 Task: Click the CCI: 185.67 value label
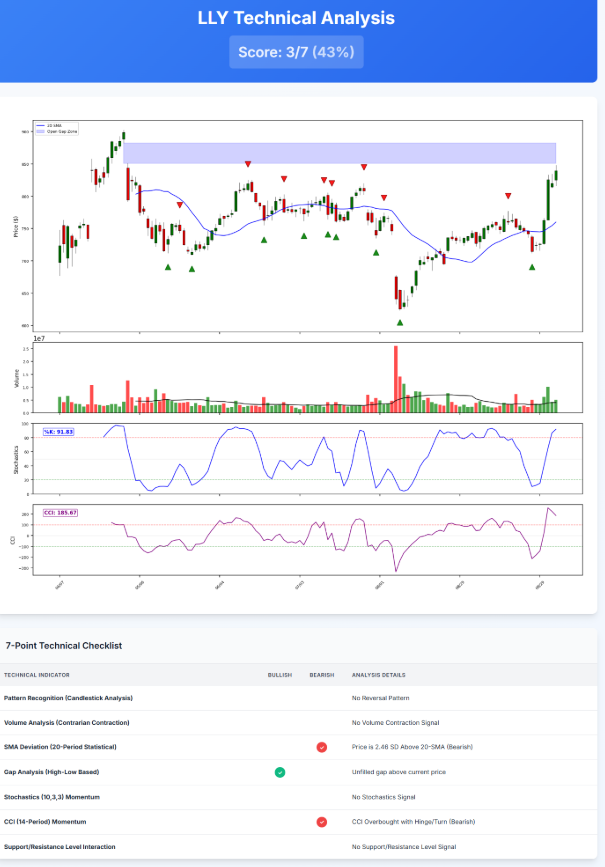pos(60,513)
